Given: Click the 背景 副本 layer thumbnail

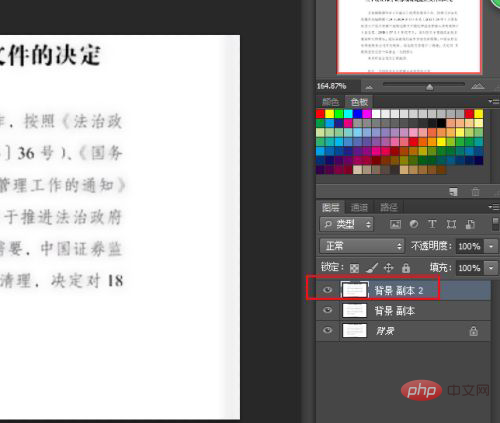Looking at the screenshot, I should click(355, 310).
